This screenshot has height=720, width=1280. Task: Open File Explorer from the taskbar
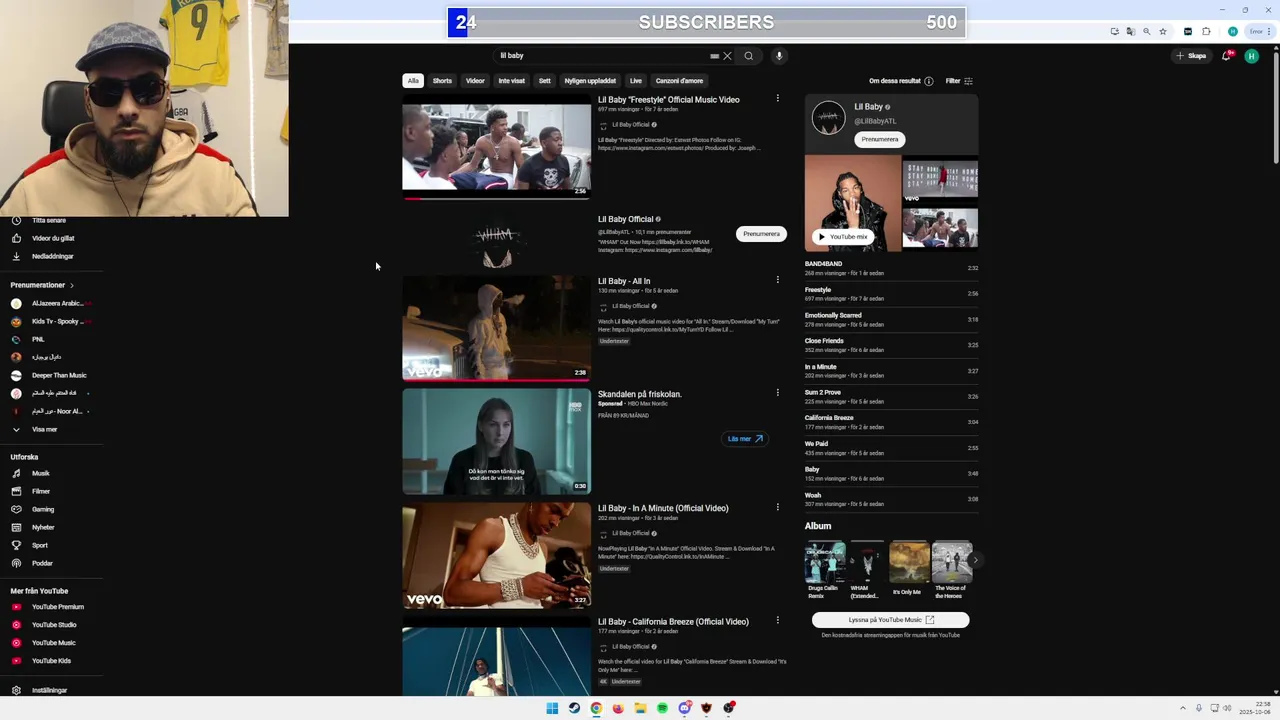pos(640,708)
